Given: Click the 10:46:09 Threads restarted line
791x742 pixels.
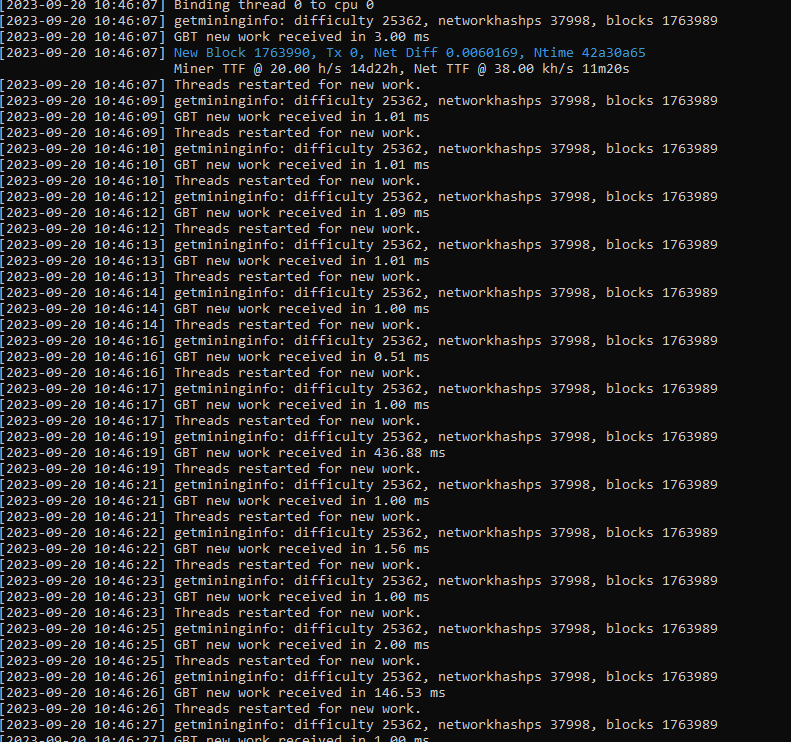Looking at the screenshot, I should (x=210, y=133).
